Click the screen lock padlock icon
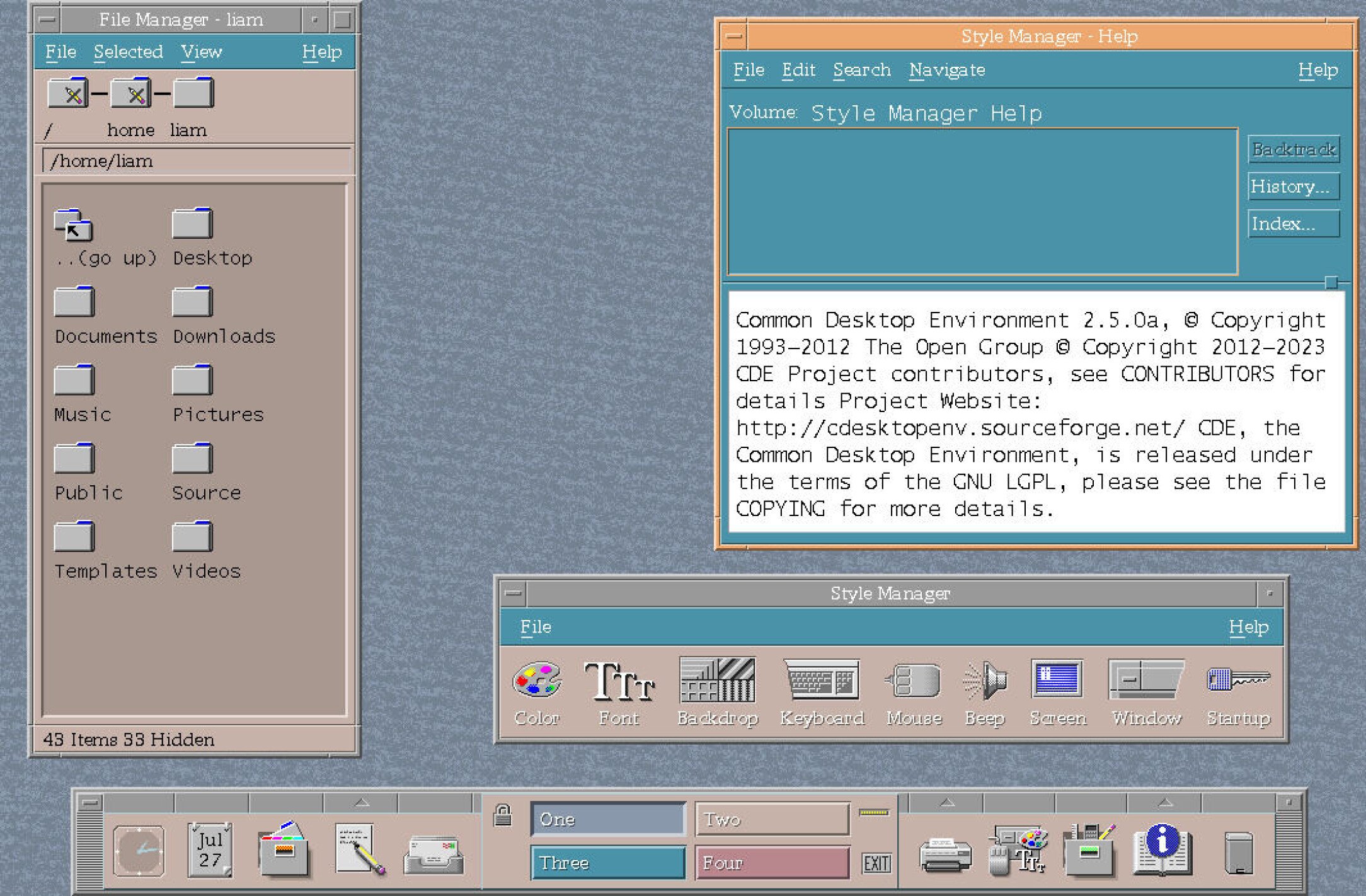 click(x=502, y=815)
